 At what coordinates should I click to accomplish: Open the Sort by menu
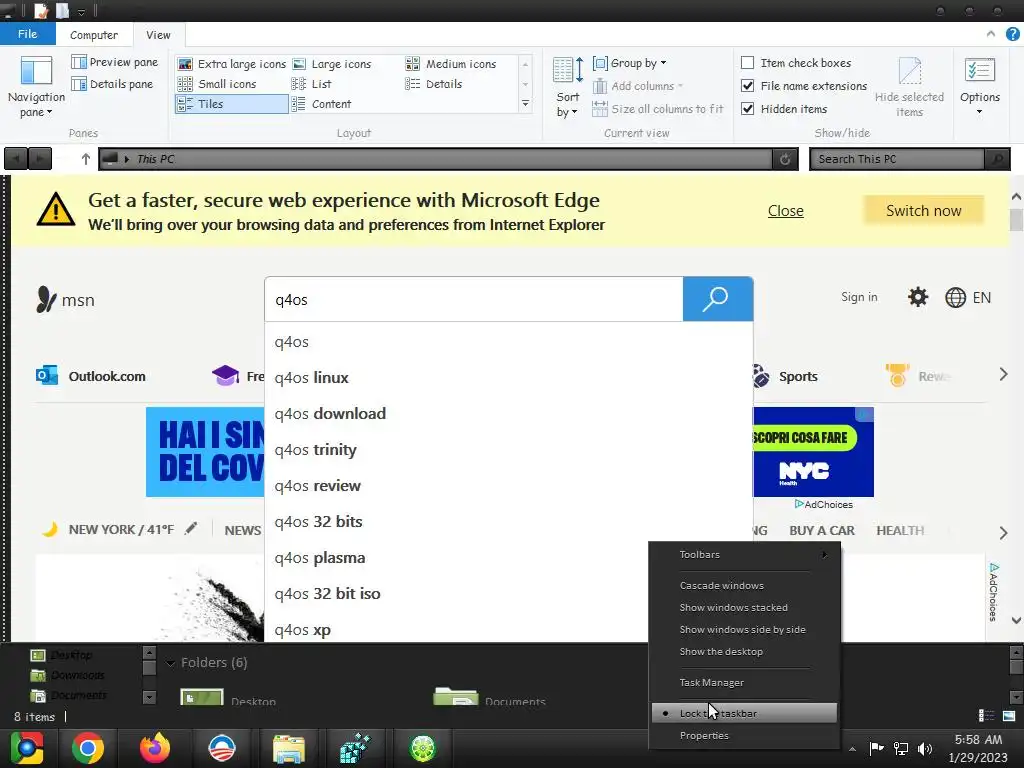[567, 88]
